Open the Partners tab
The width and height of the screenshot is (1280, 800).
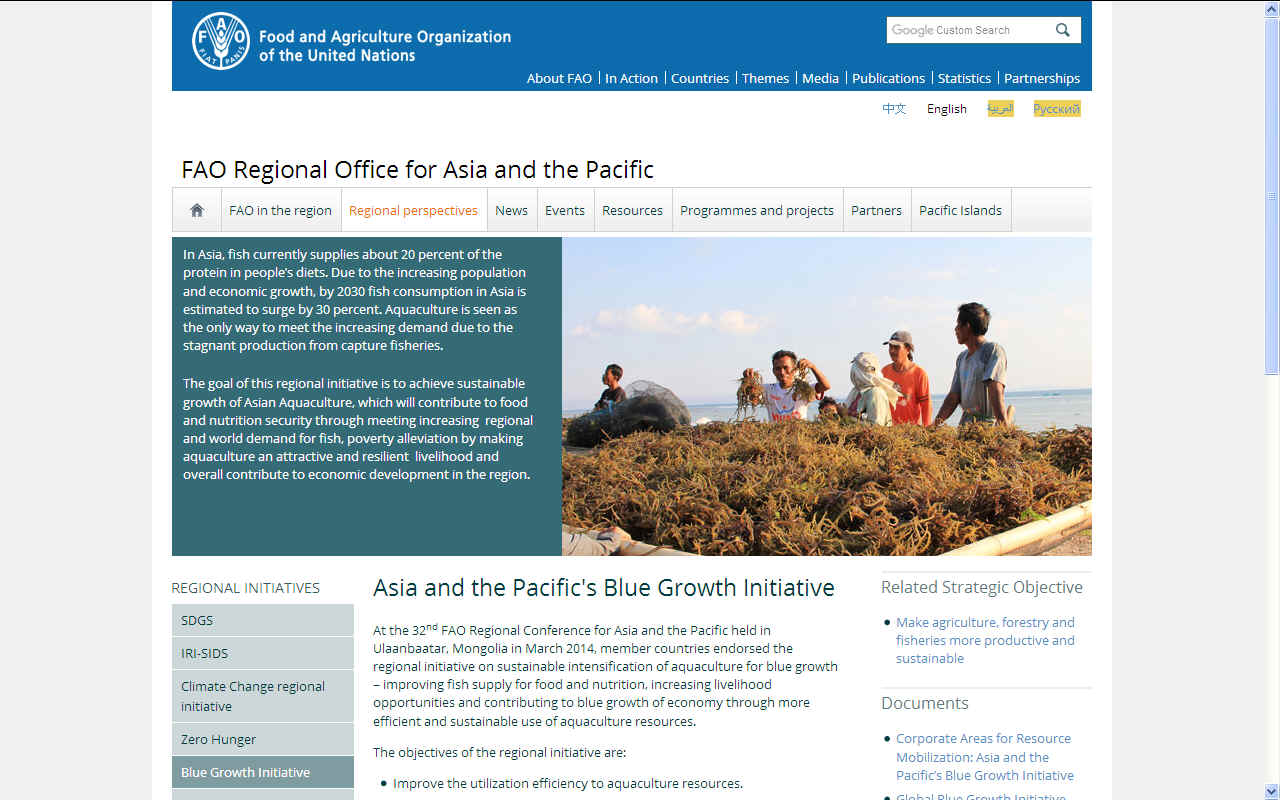(x=877, y=210)
